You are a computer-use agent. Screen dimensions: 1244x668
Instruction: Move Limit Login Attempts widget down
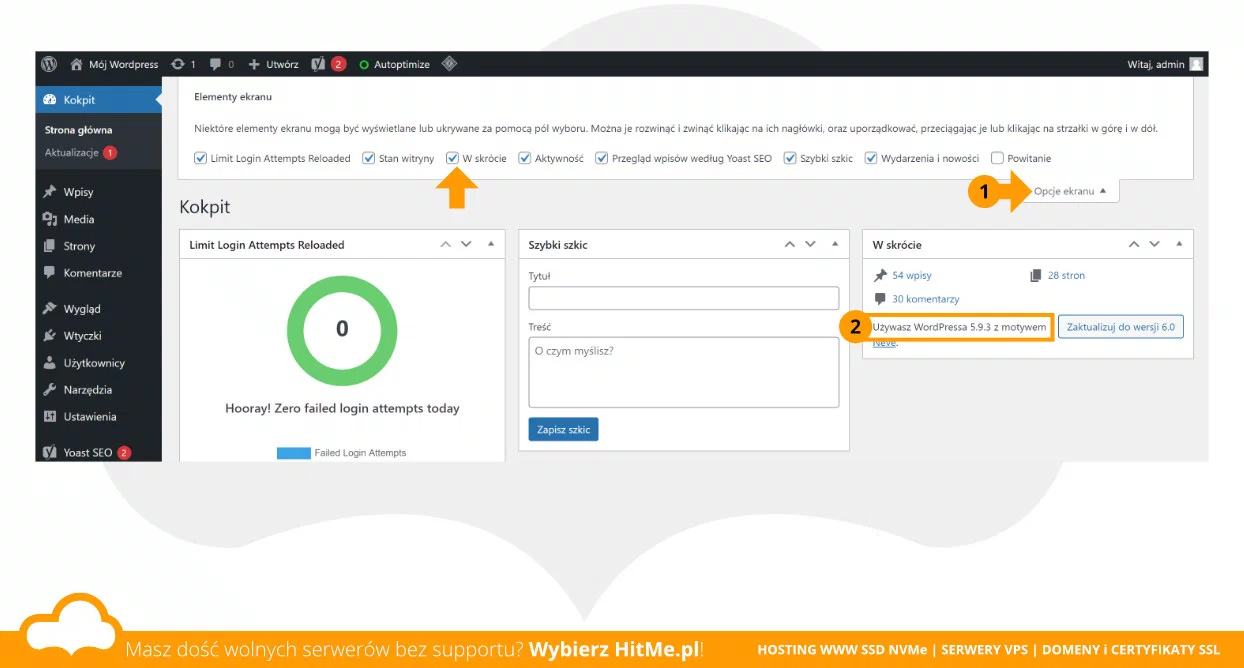click(466, 244)
